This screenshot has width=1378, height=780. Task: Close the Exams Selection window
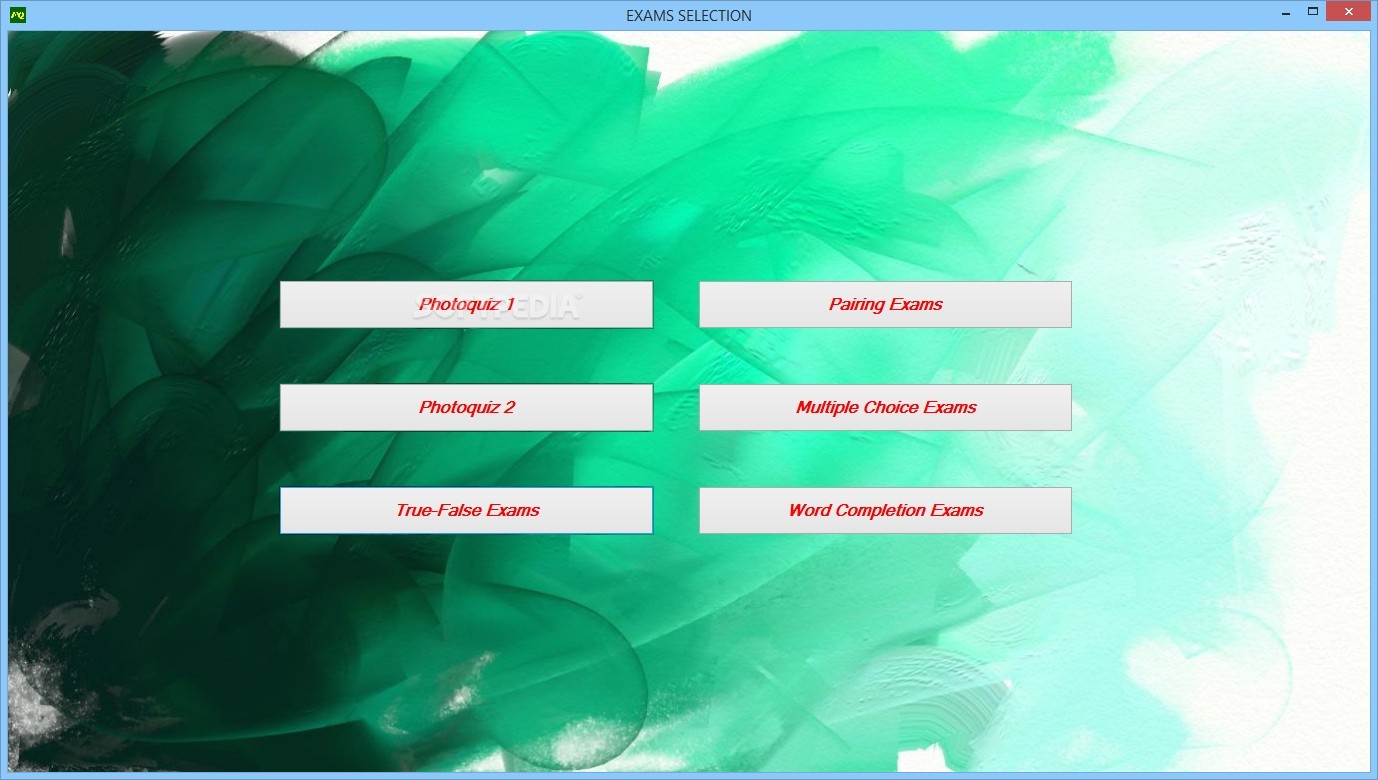click(1348, 11)
